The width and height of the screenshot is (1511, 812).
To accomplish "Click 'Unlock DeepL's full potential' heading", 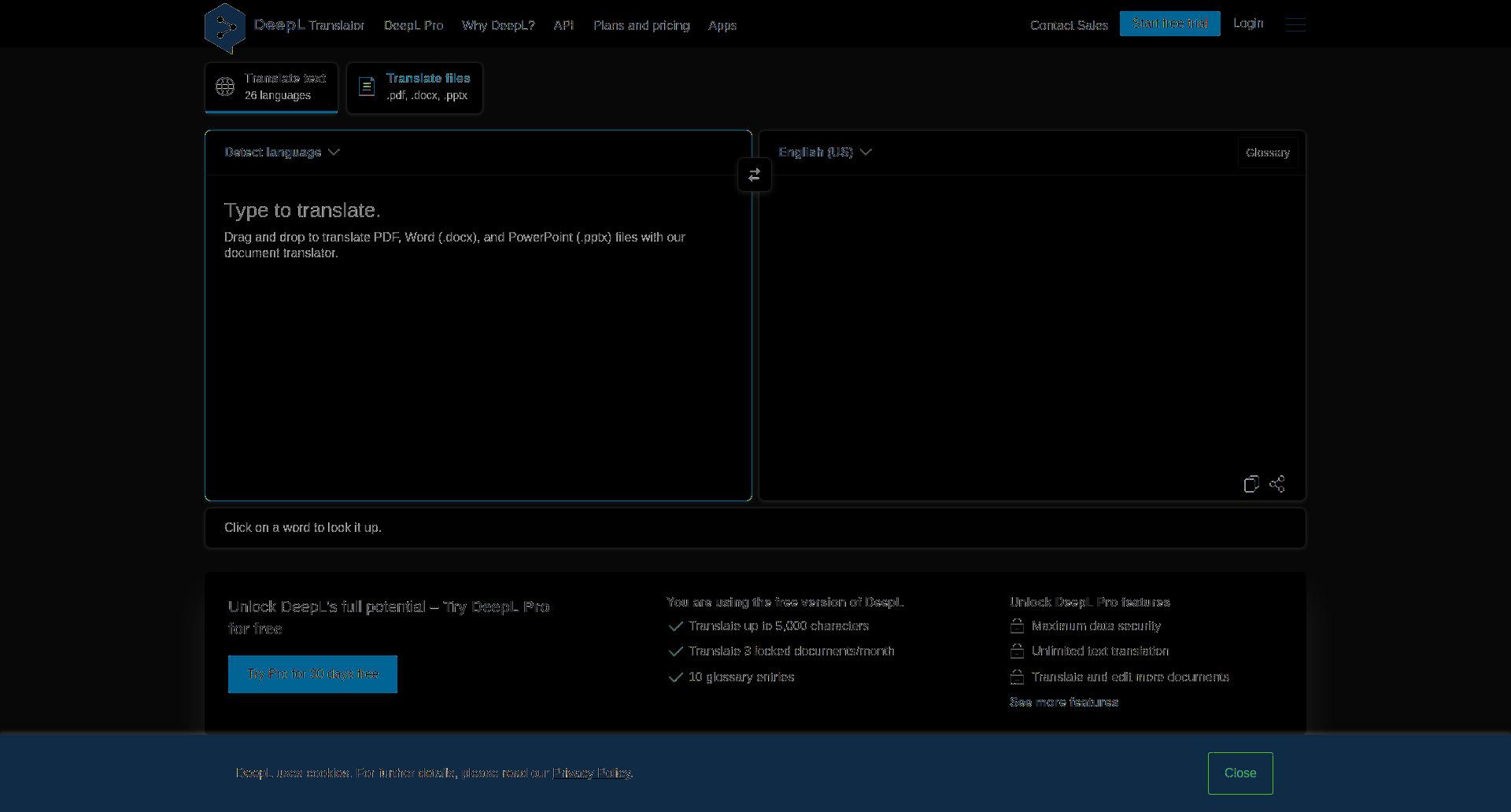I will pos(389,618).
